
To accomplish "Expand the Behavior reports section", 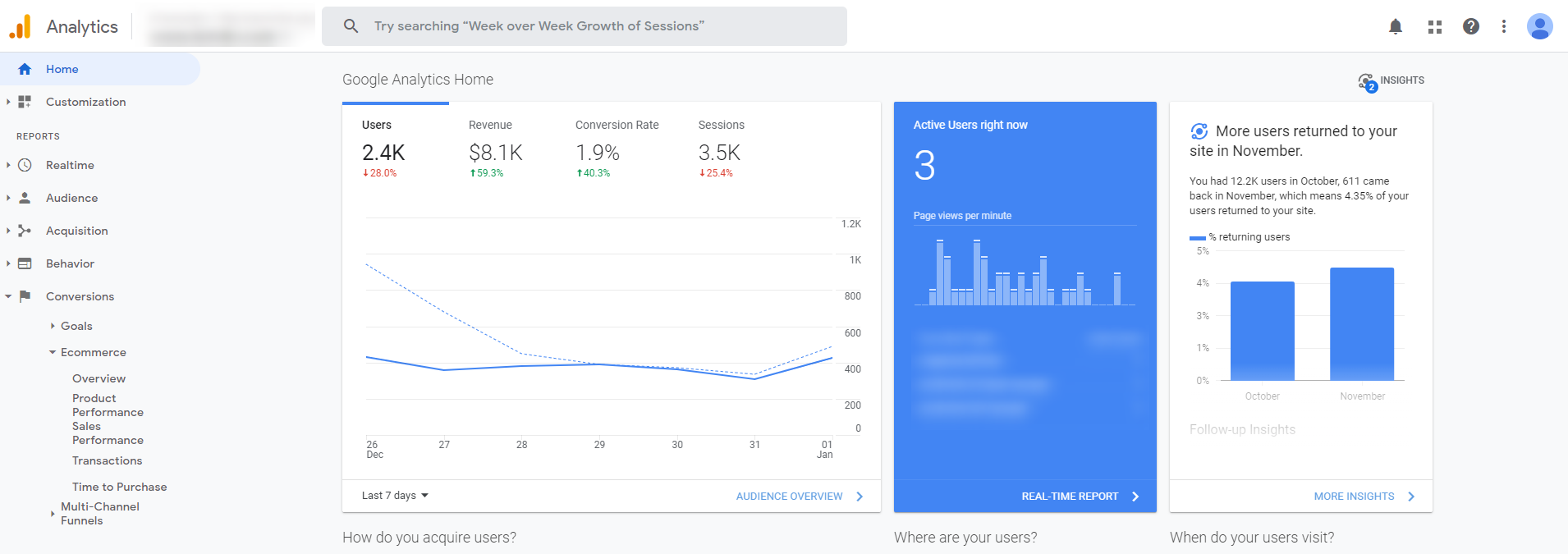I will coord(8,263).
